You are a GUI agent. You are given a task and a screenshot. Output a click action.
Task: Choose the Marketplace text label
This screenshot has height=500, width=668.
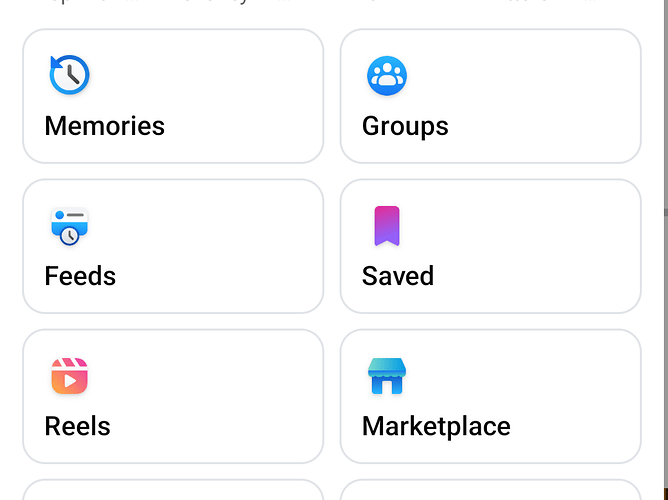pos(436,426)
